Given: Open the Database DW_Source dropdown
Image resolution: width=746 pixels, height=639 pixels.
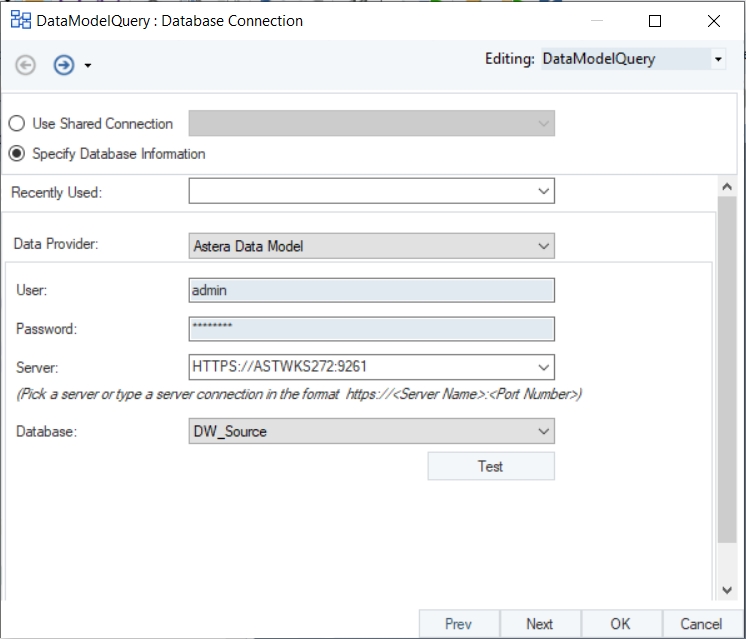Looking at the screenshot, I should [x=543, y=432].
